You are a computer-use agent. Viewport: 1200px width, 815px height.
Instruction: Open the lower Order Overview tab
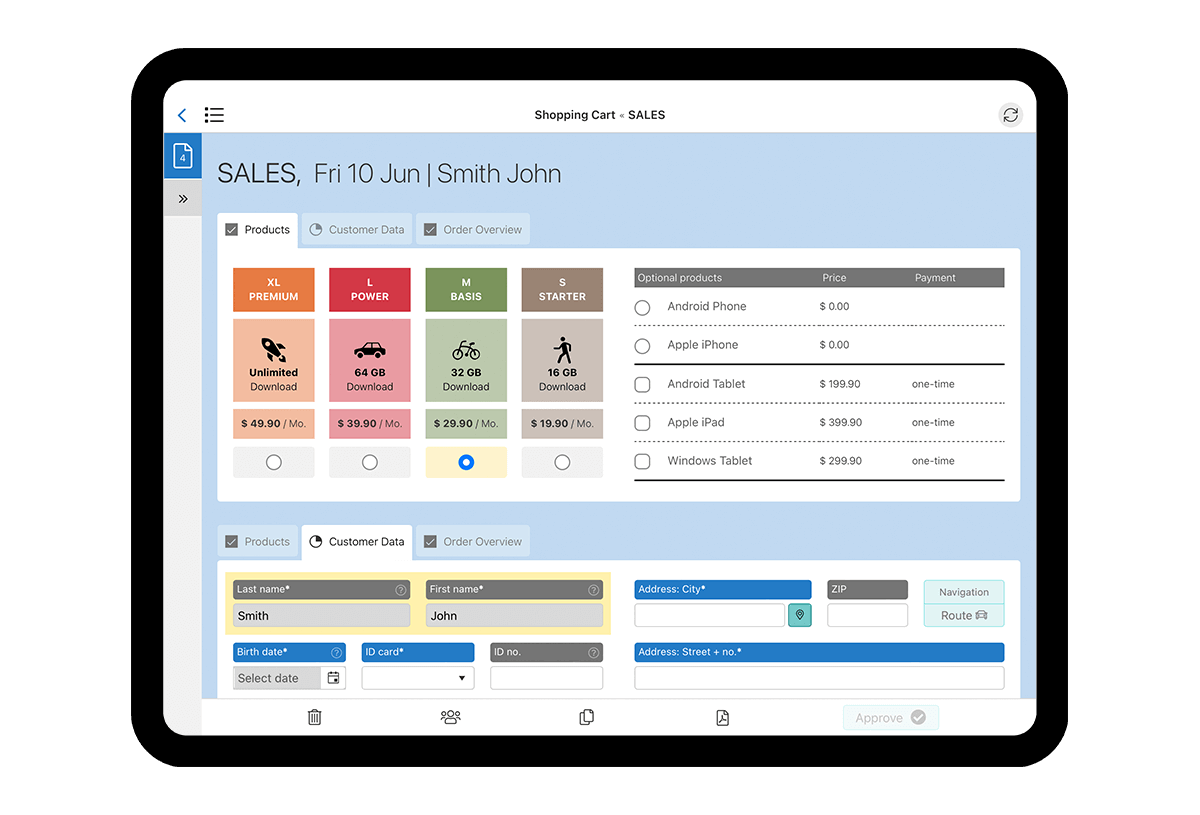(473, 542)
